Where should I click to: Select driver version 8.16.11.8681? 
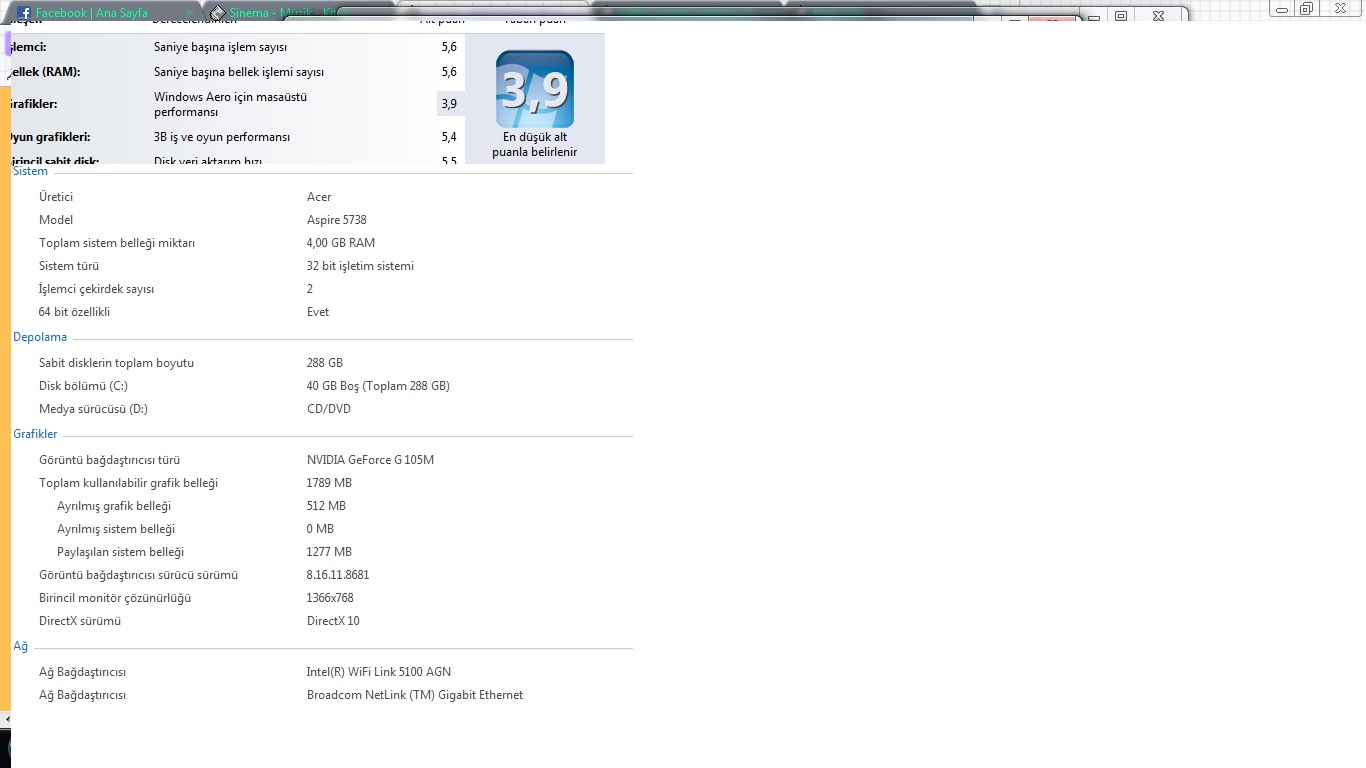tap(338, 575)
